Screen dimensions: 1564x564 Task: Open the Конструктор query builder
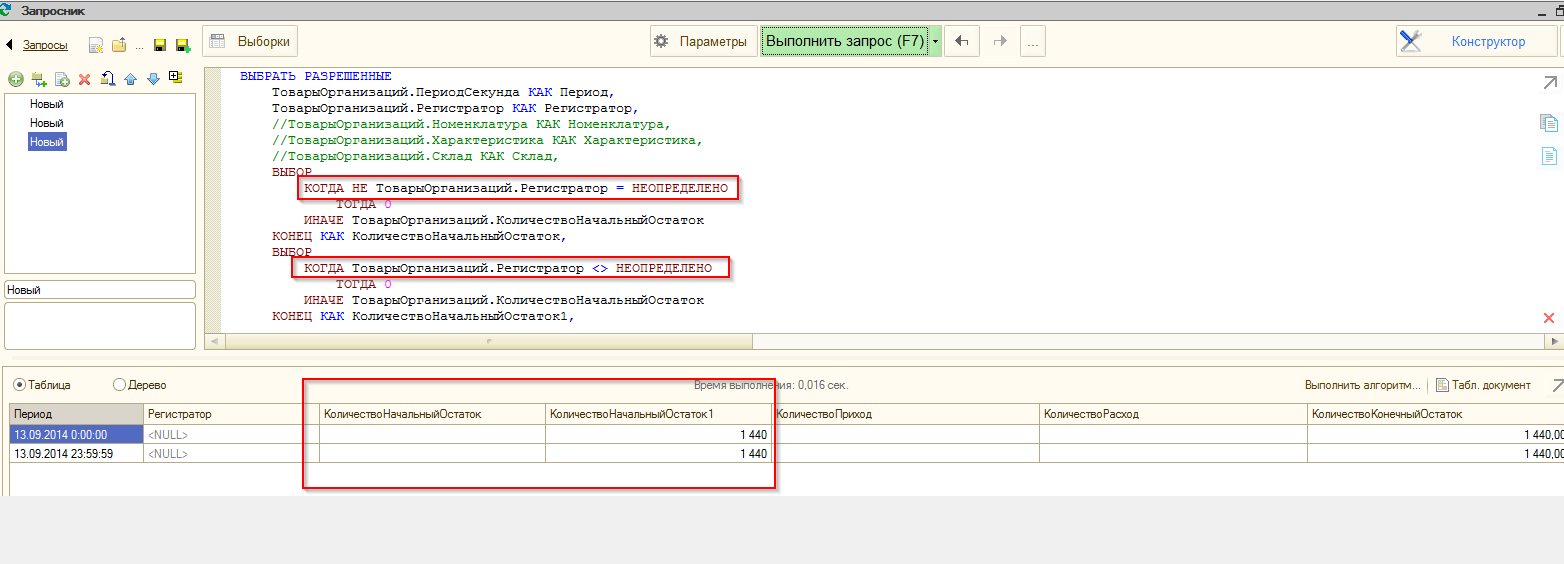(x=1476, y=41)
